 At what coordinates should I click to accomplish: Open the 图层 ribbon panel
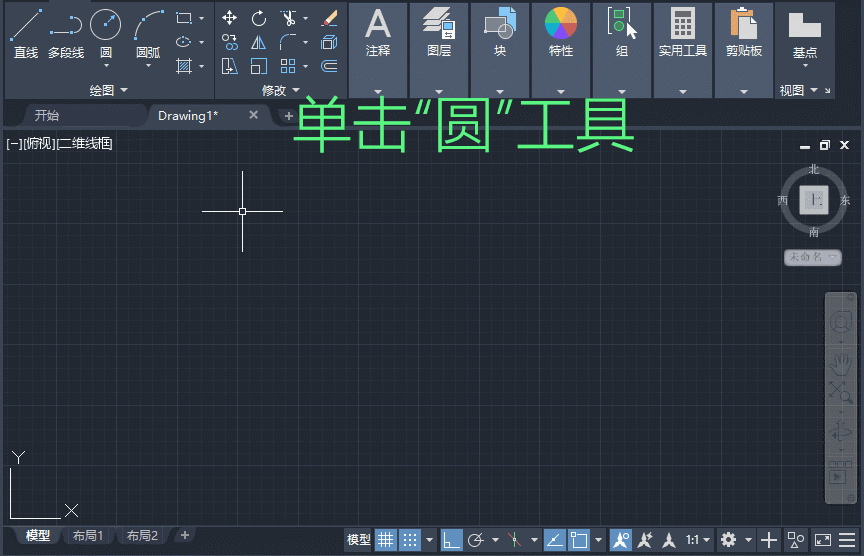click(x=439, y=50)
